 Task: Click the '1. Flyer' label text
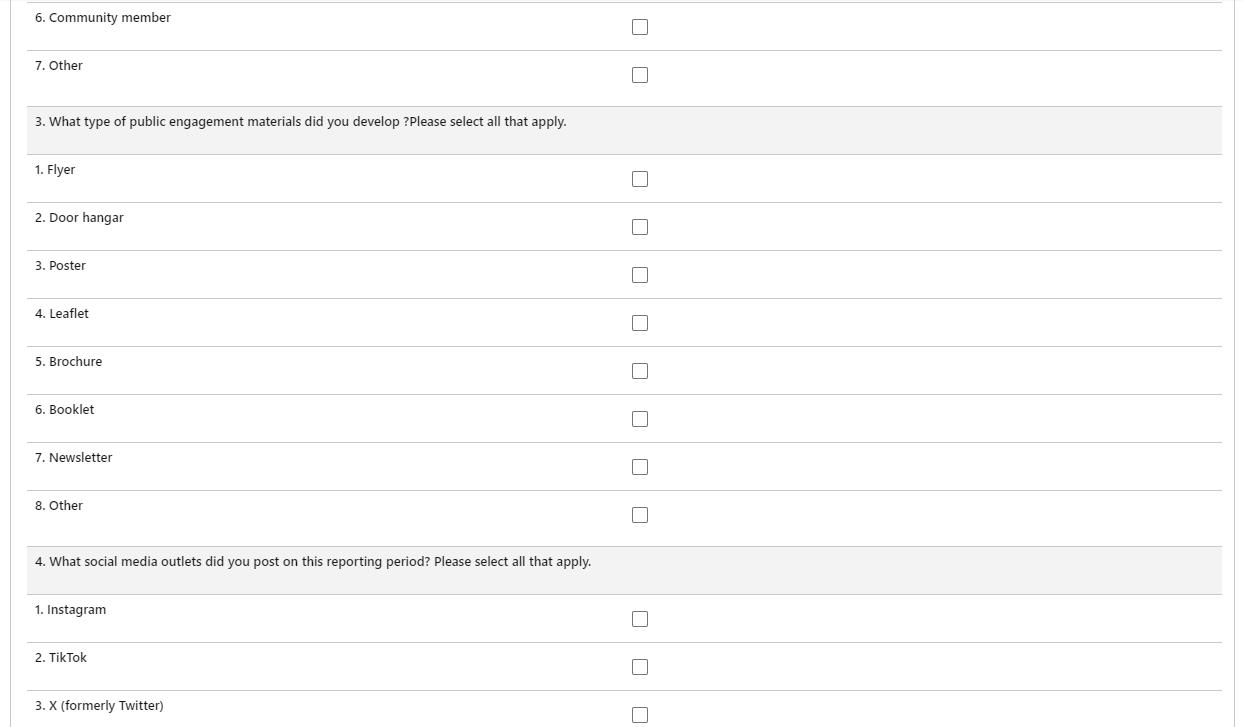55,170
